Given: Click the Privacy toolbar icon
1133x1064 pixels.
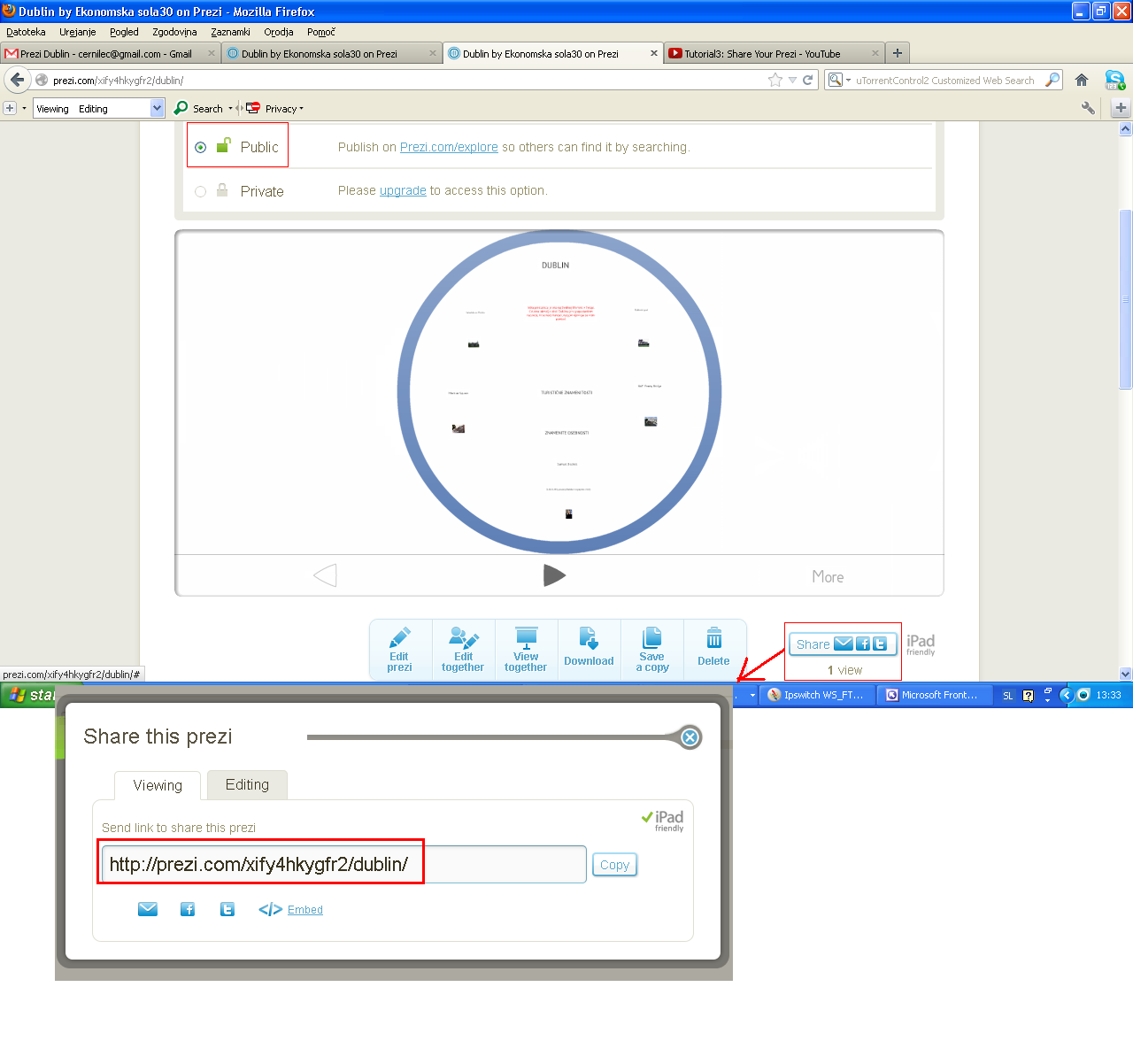Looking at the screenshot, I should [x=253, y=108].
